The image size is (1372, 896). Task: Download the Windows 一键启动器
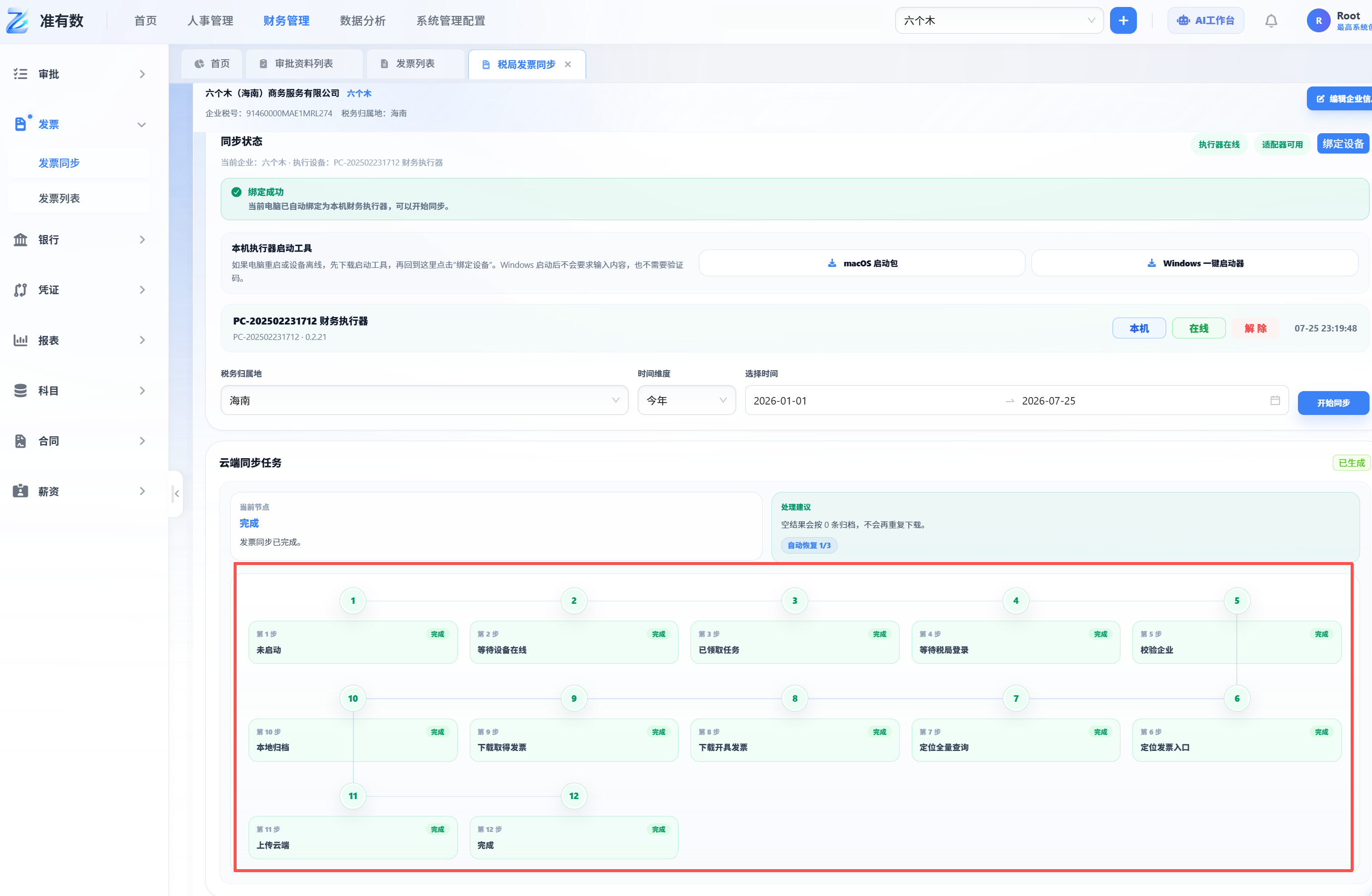coord(1195,263)
